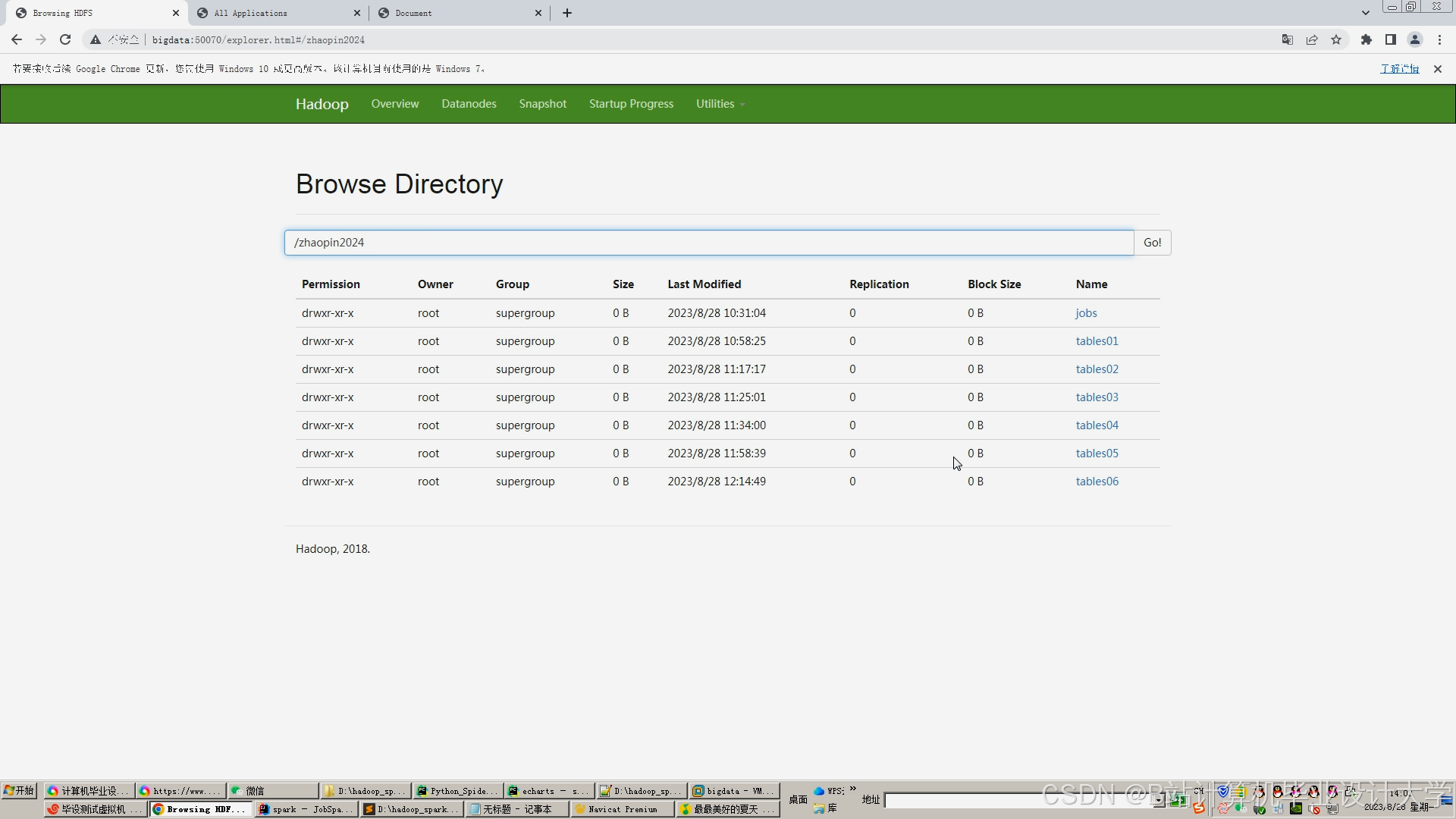This screenshot has height=819, width=1456.
Task: Open the tables03 directory link
Action: click(1097, 397)
